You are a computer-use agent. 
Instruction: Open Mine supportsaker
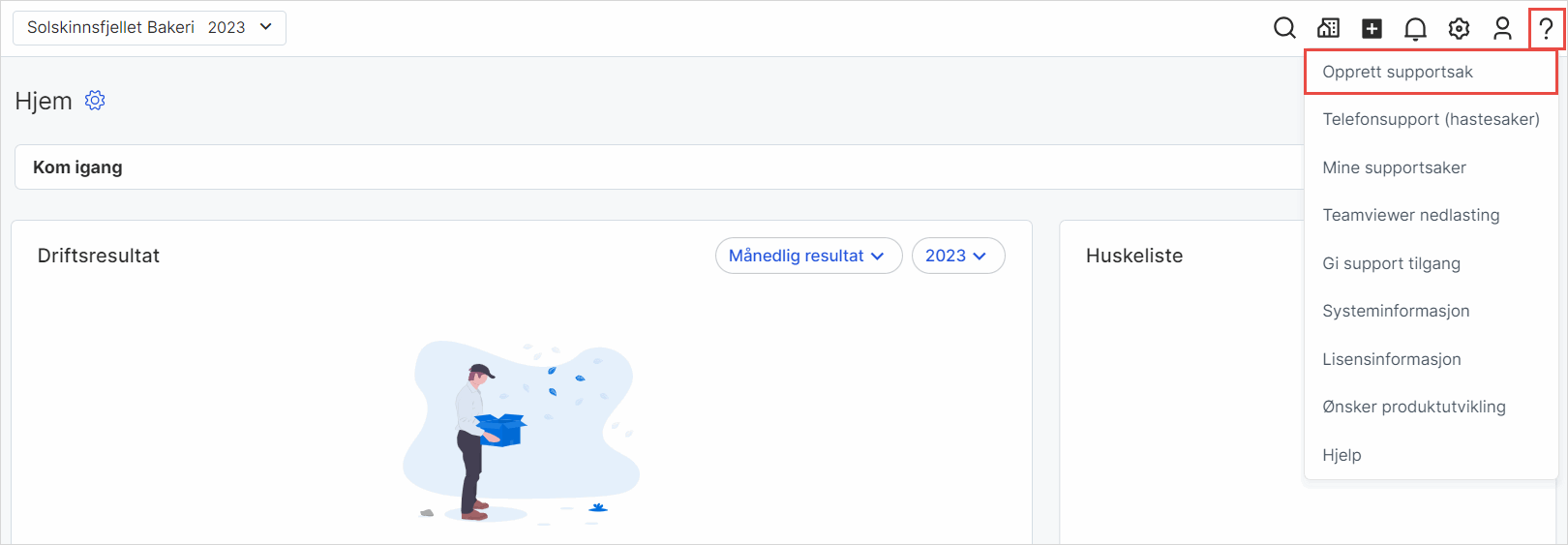(1394, 167)
